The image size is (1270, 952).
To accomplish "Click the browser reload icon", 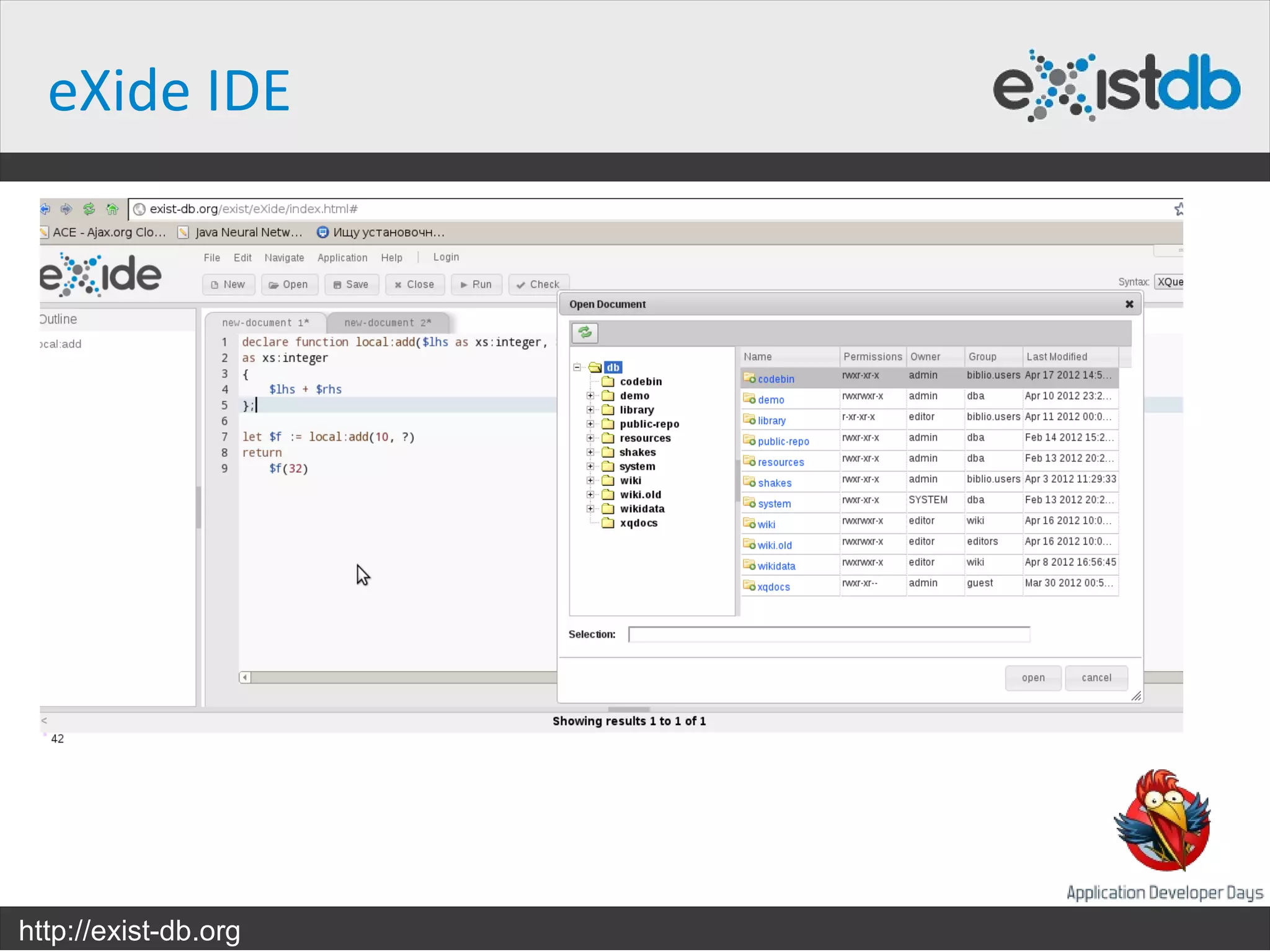I will pyautogui.click(x=89, y=209).
